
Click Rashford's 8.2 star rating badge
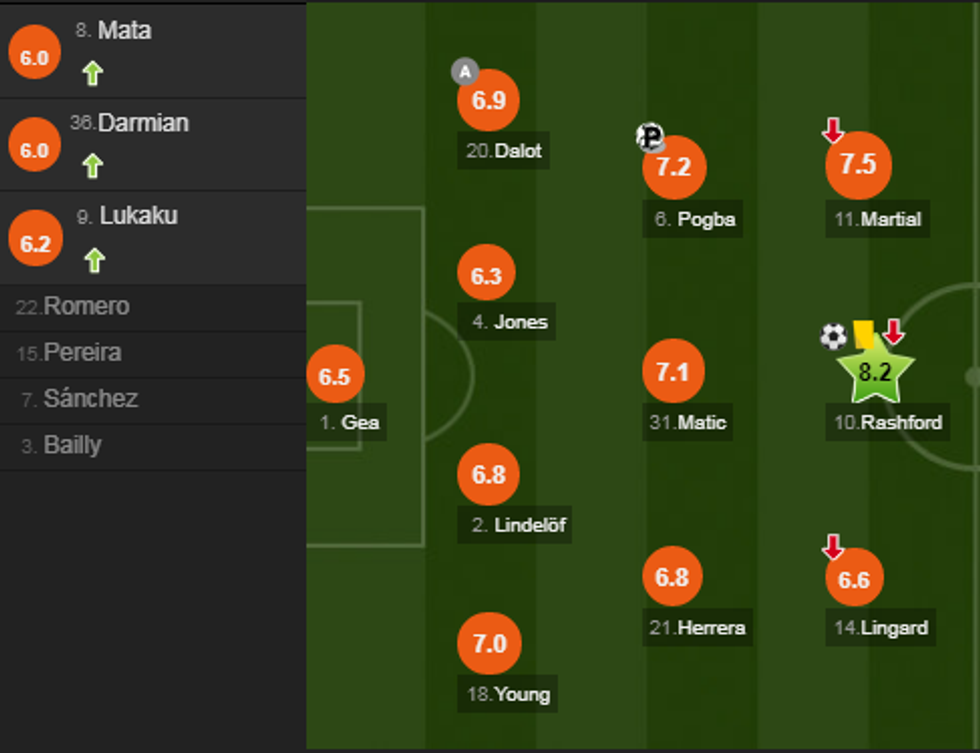click(x=875, y=372)
